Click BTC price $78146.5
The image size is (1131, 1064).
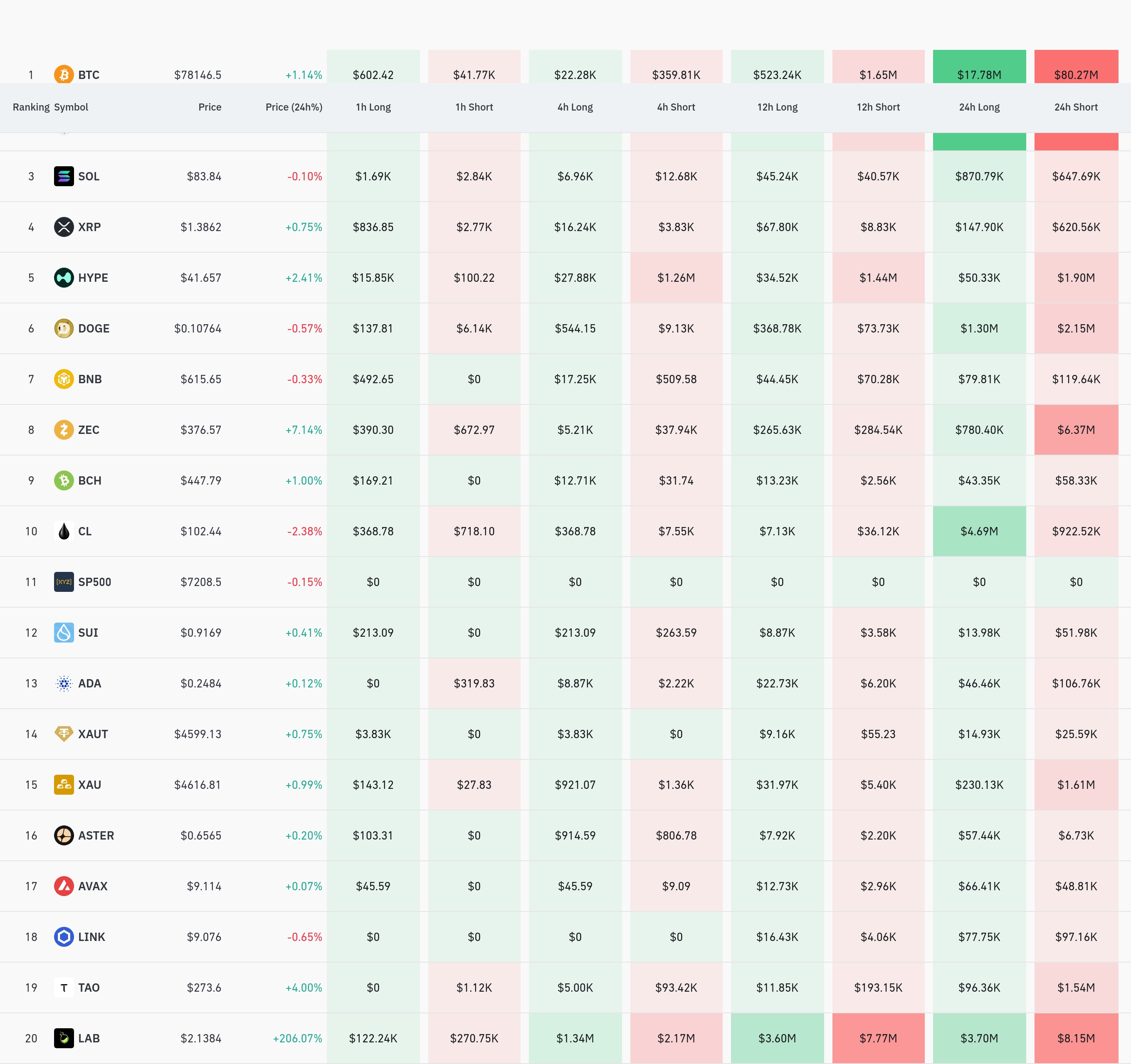pos(198,74)
